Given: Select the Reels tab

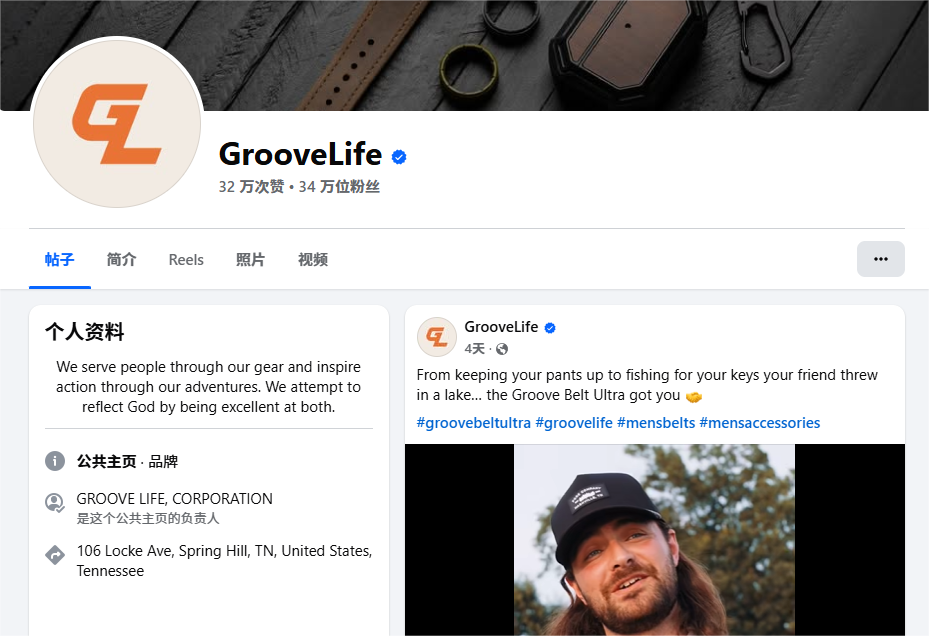Looking at the screenshot, I should (186, 260).
